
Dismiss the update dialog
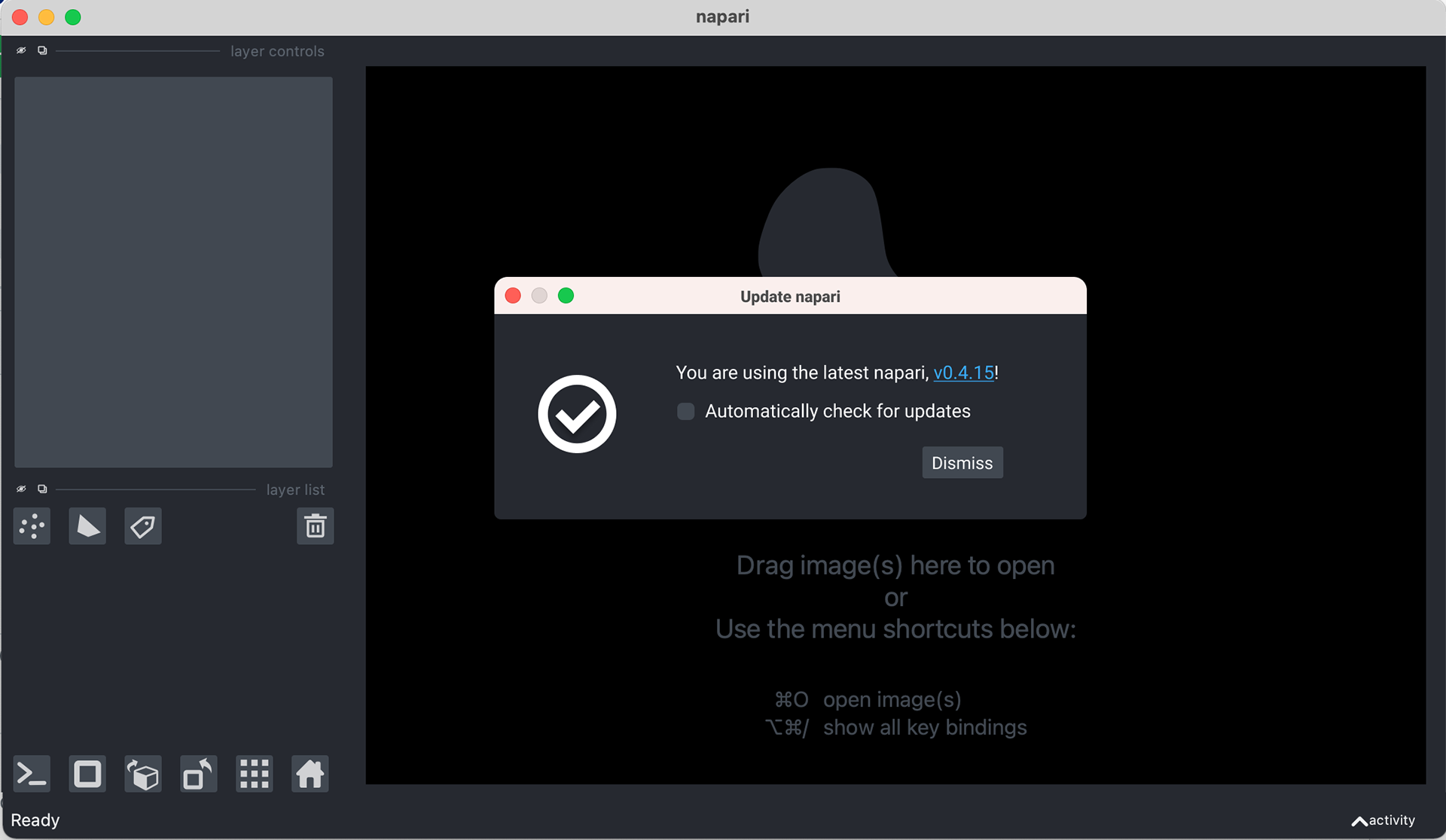[962, 463]
